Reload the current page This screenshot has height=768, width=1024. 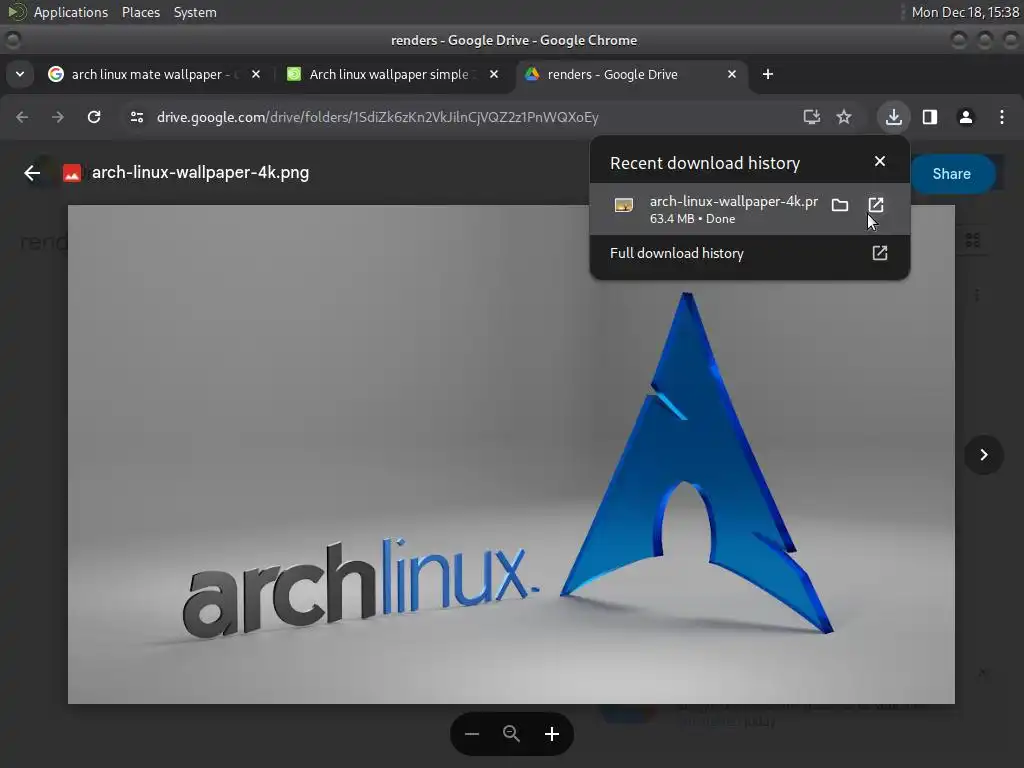click(94, 117)
